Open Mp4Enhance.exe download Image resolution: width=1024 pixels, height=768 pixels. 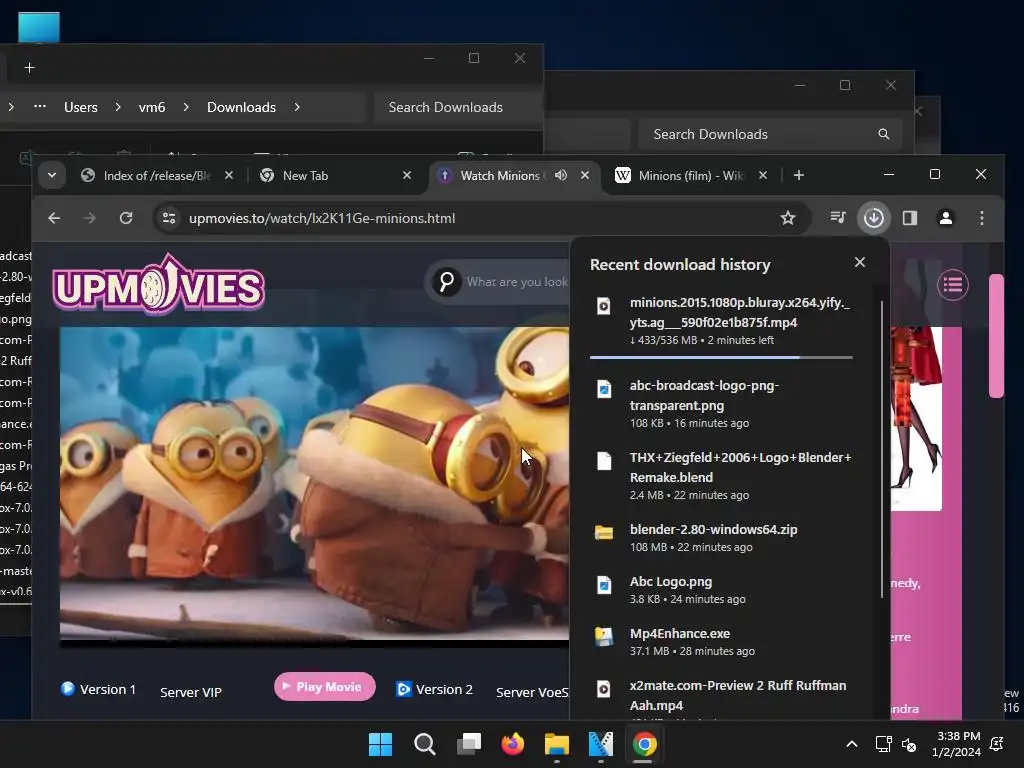pyautogui.click(x=722, y=641)
